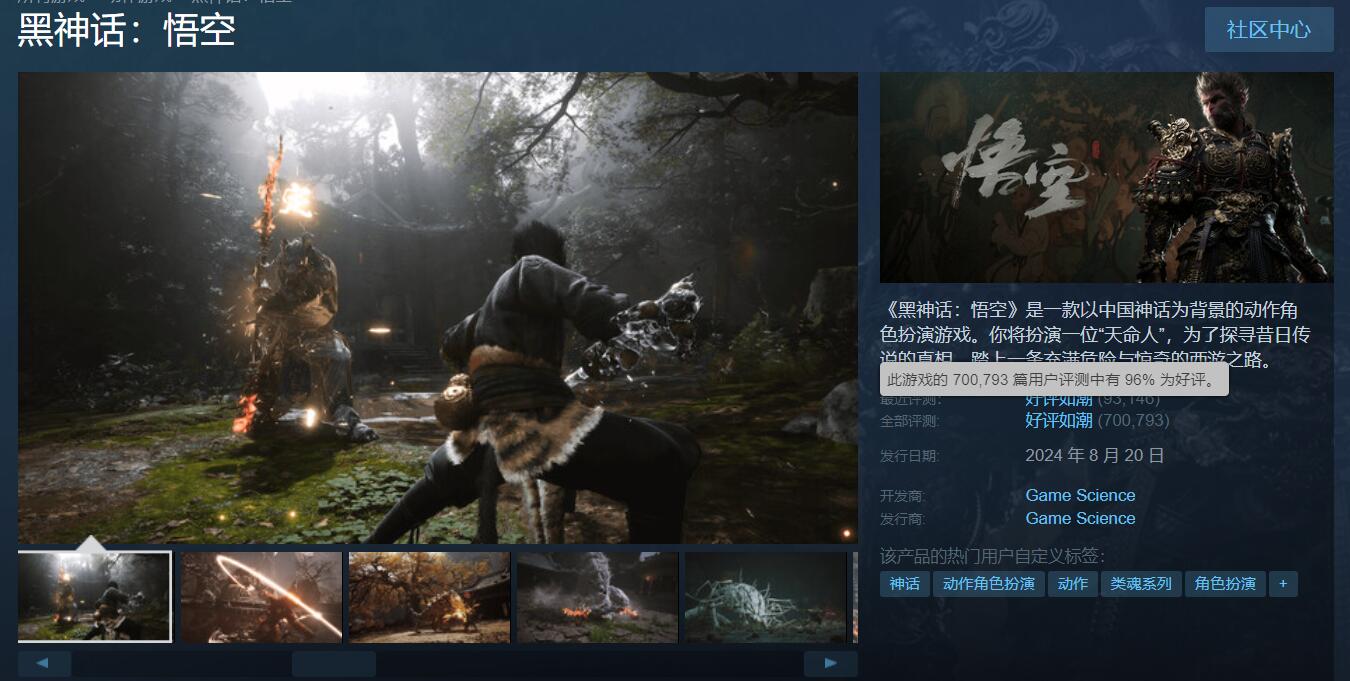Click the 悟空 header capsule image

[1106, 177]
